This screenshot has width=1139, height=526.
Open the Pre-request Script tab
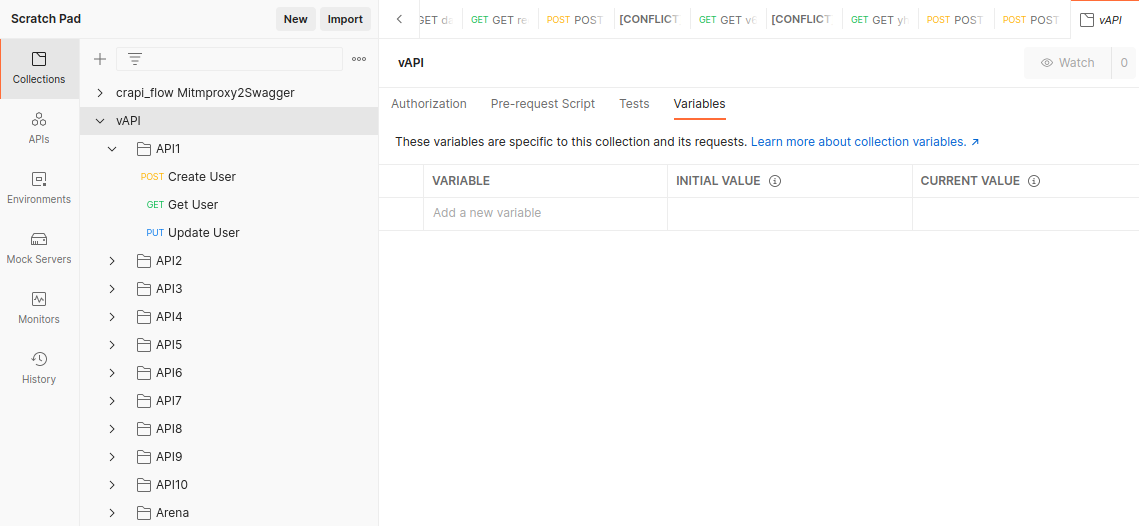pos(542,104)
